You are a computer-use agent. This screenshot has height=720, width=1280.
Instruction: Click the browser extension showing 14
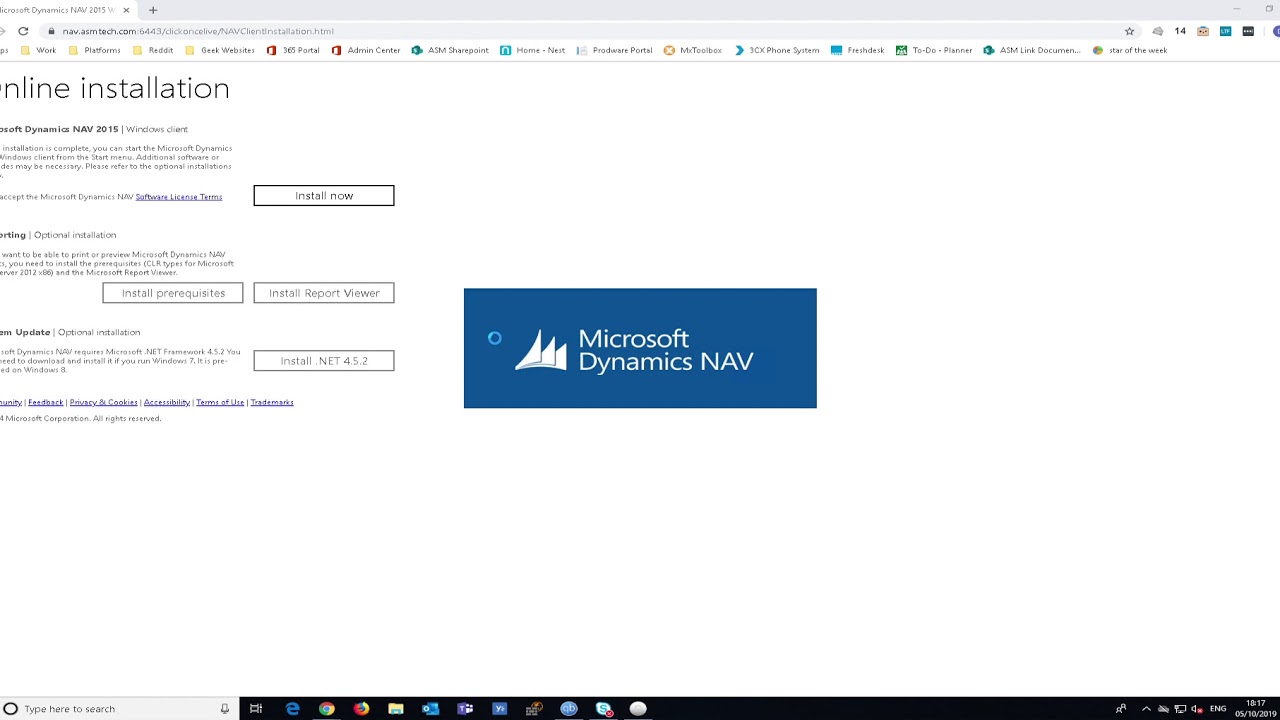(x=1180, y=31)
